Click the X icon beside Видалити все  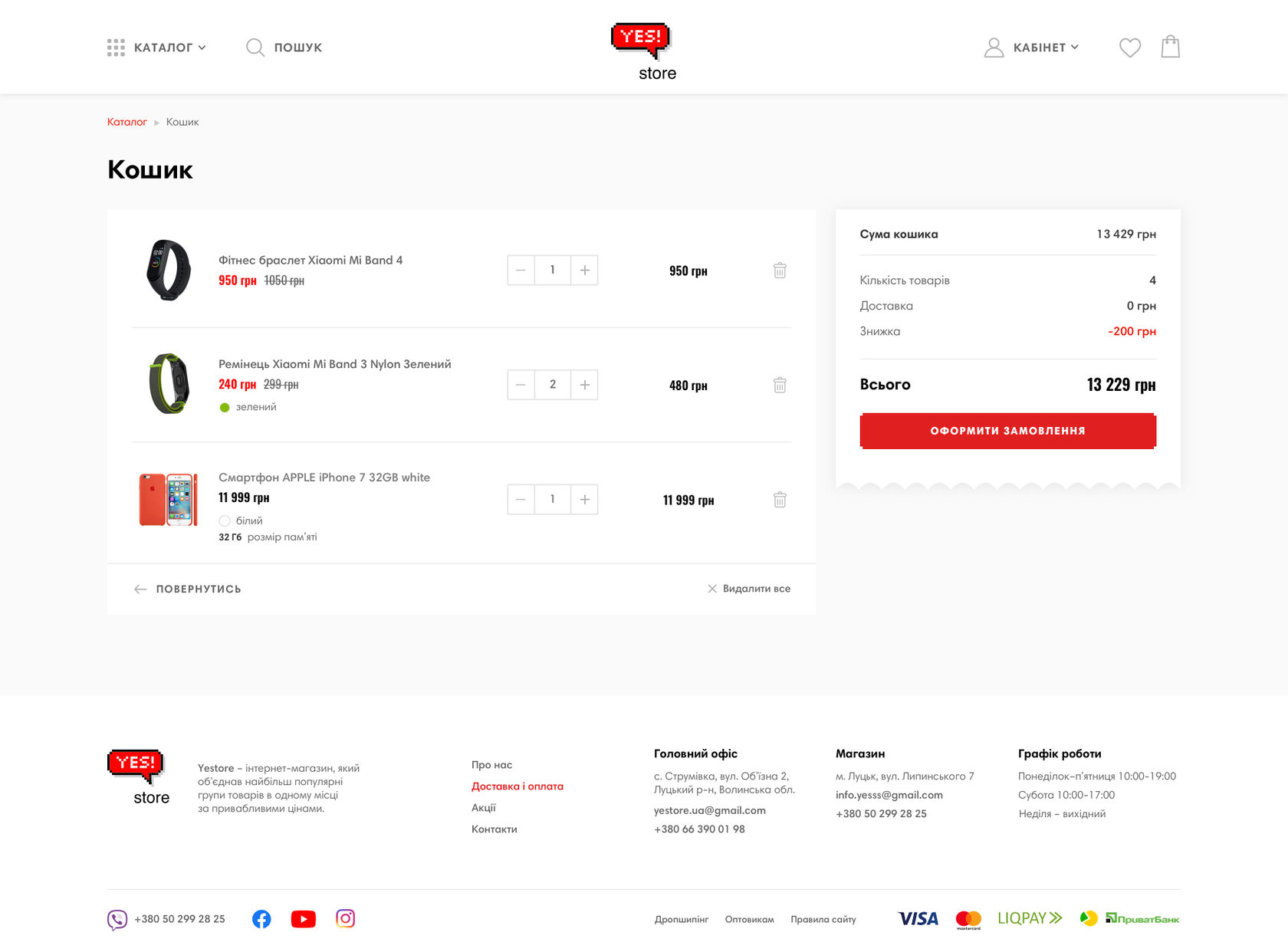tap(712, 589)
